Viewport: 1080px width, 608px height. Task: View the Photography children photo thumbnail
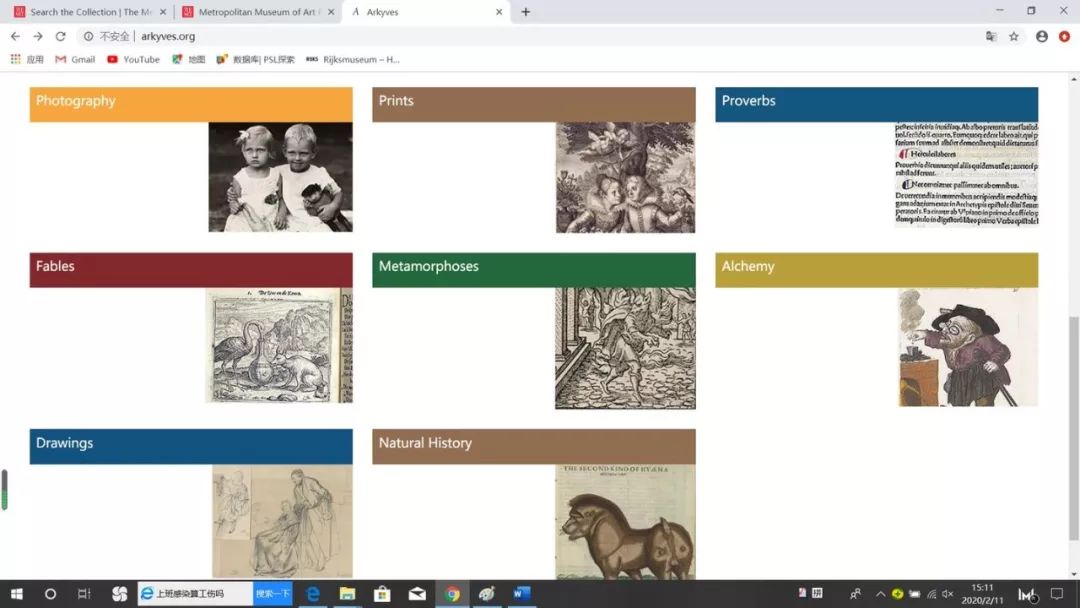[280, 177]
